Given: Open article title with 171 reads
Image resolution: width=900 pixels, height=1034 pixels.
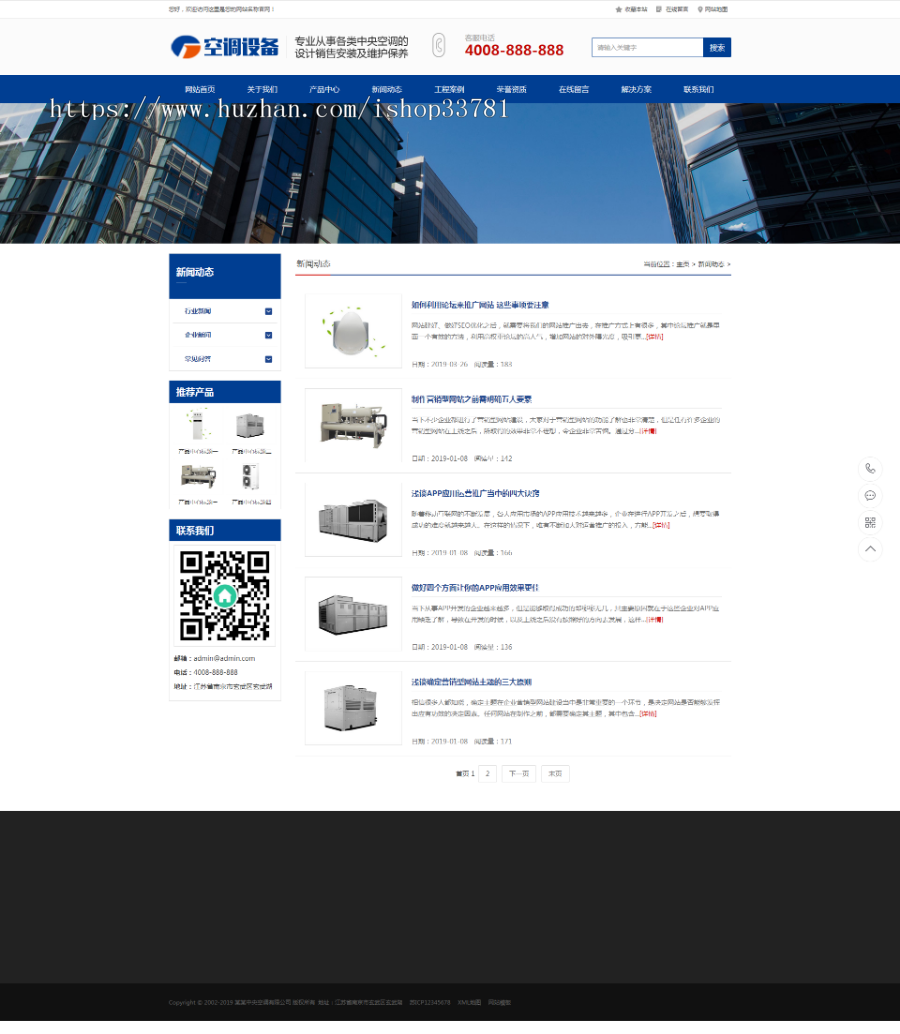Looking at the screenshot, I should 471,682.
